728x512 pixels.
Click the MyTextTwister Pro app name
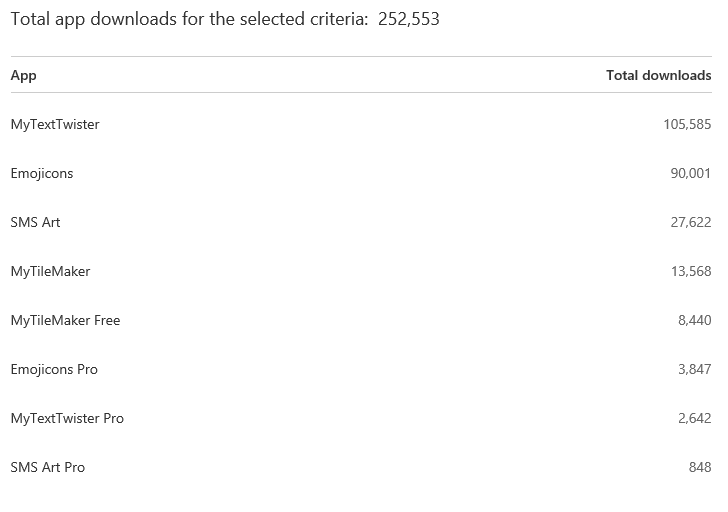click(67, 418)
